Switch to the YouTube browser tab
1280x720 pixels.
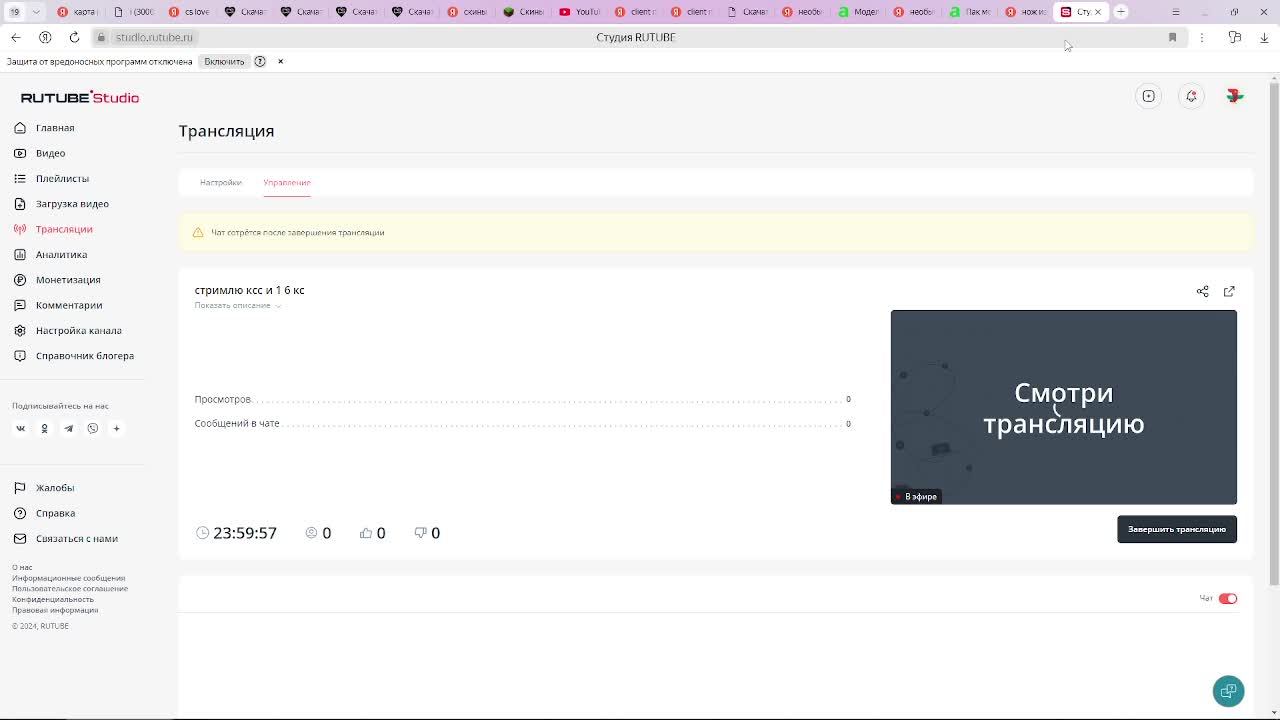coord(579,12)
